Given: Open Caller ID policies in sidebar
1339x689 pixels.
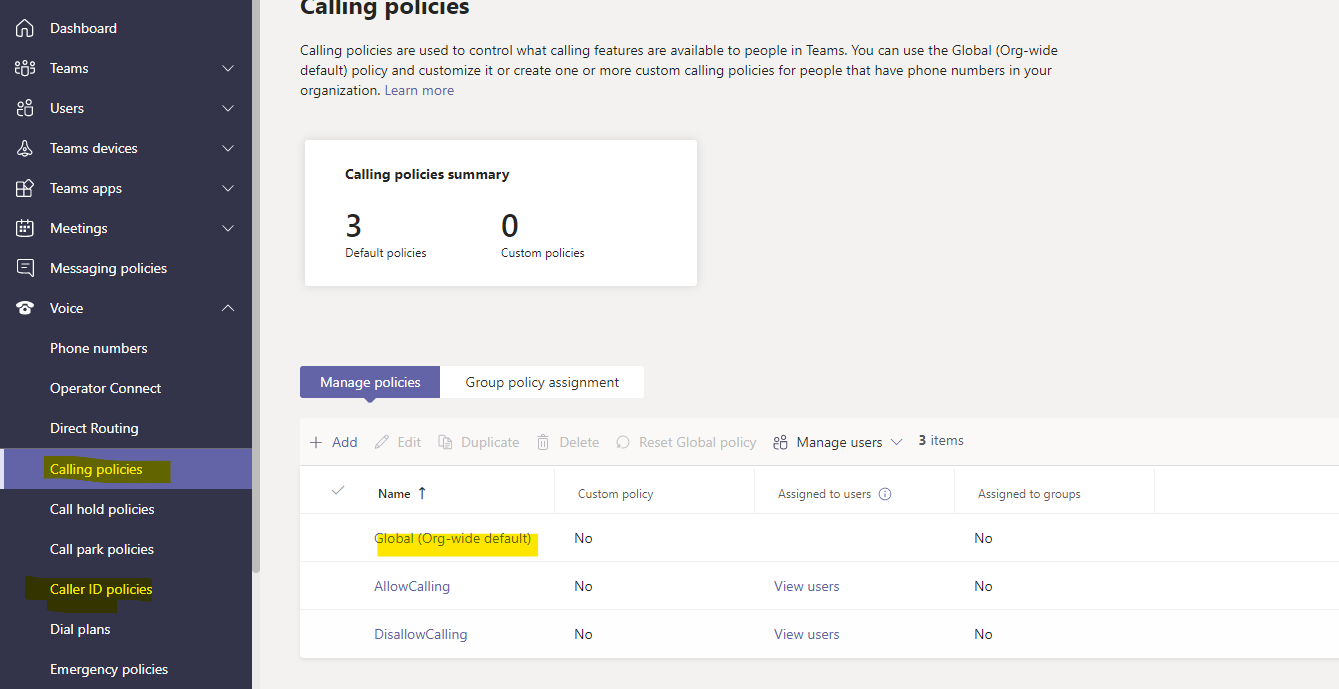Looking at the screenshot, I should pos(101,589).
